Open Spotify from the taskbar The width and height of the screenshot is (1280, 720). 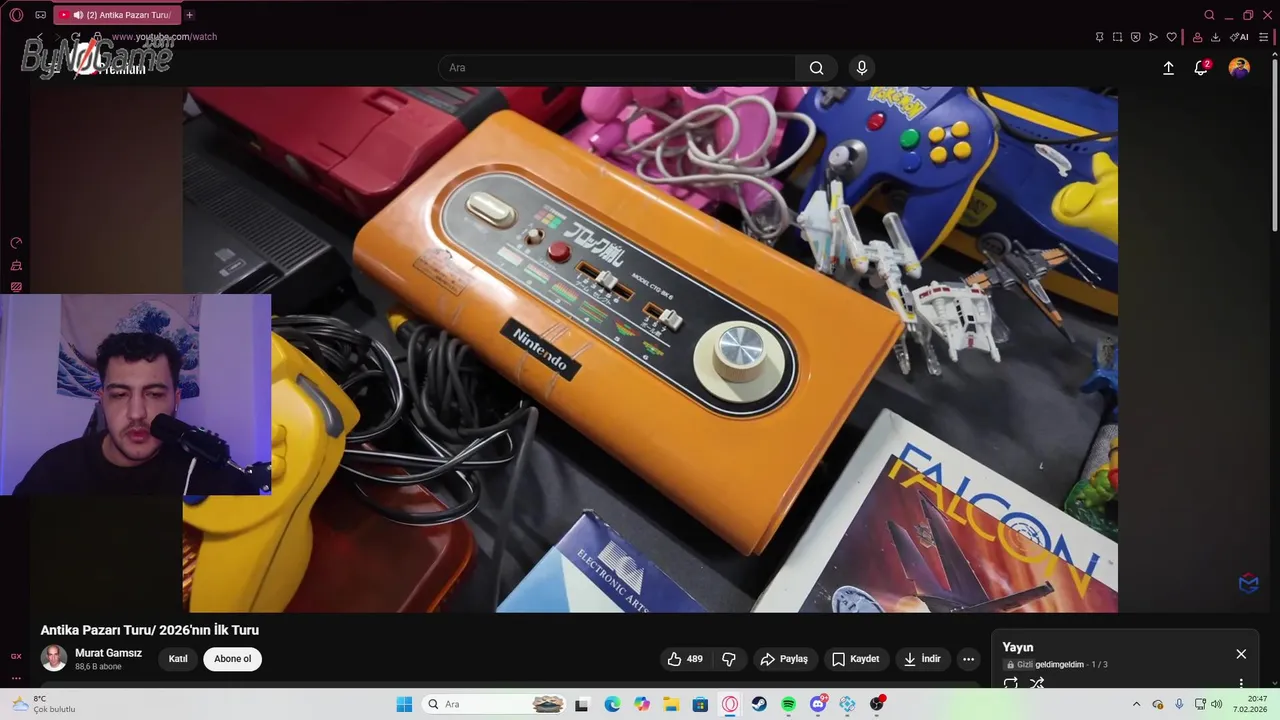(788, 704)
